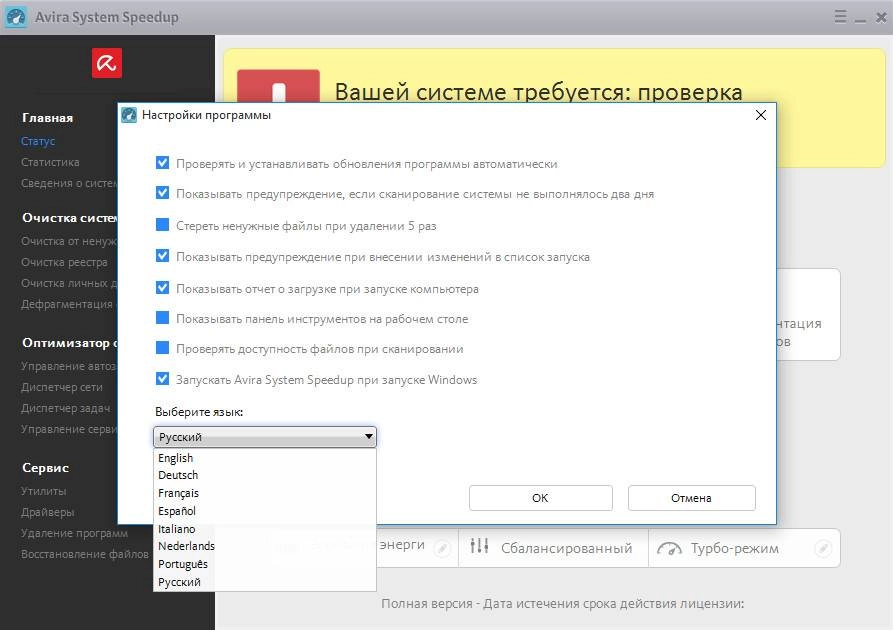Viewport: 893px width, 630px height.
Task: Select Italiano in the language list
Action: pyautogui.click(x=265, y=529)
